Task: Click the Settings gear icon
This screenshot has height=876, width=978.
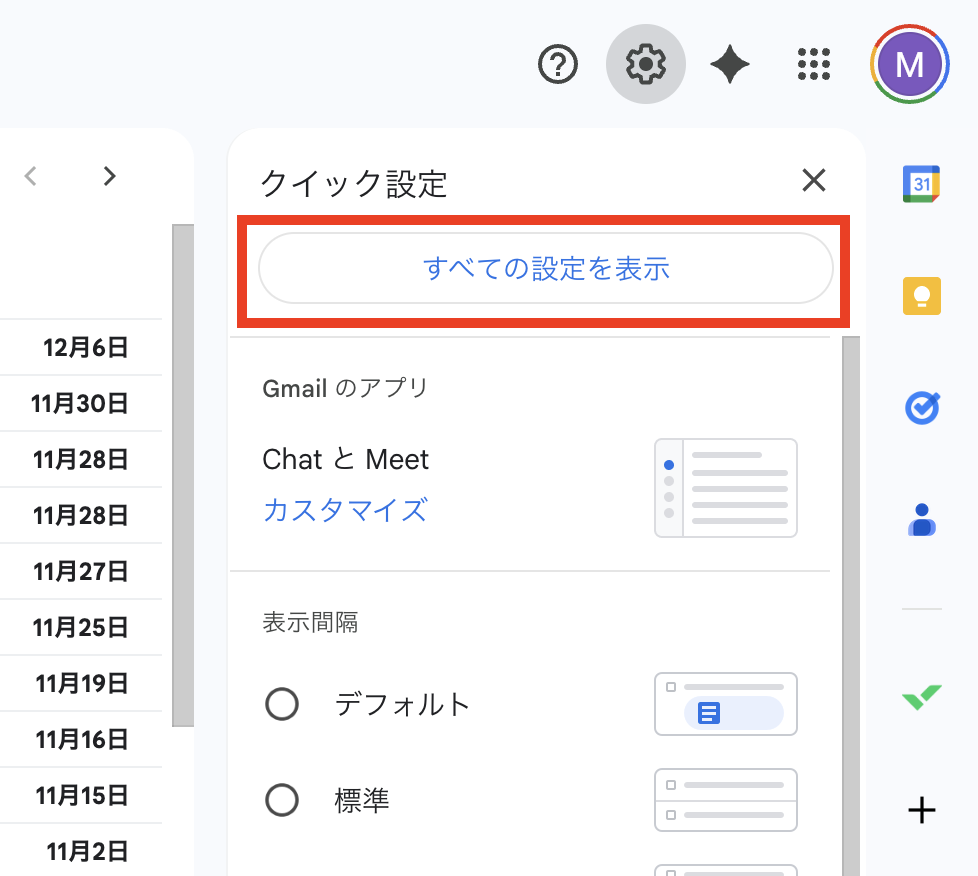Action: [x=645, y=65]
